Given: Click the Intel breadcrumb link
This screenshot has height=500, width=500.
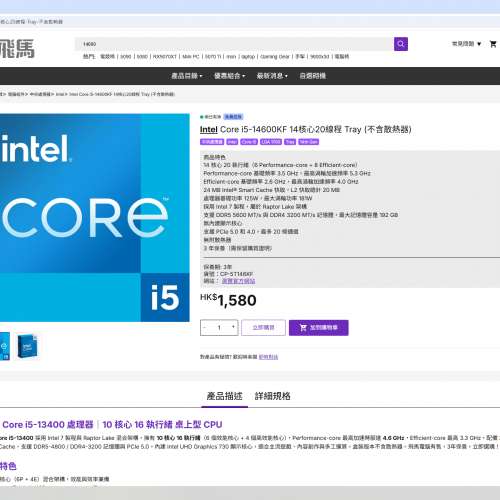Looking at the screenshot, I should 60,94.
